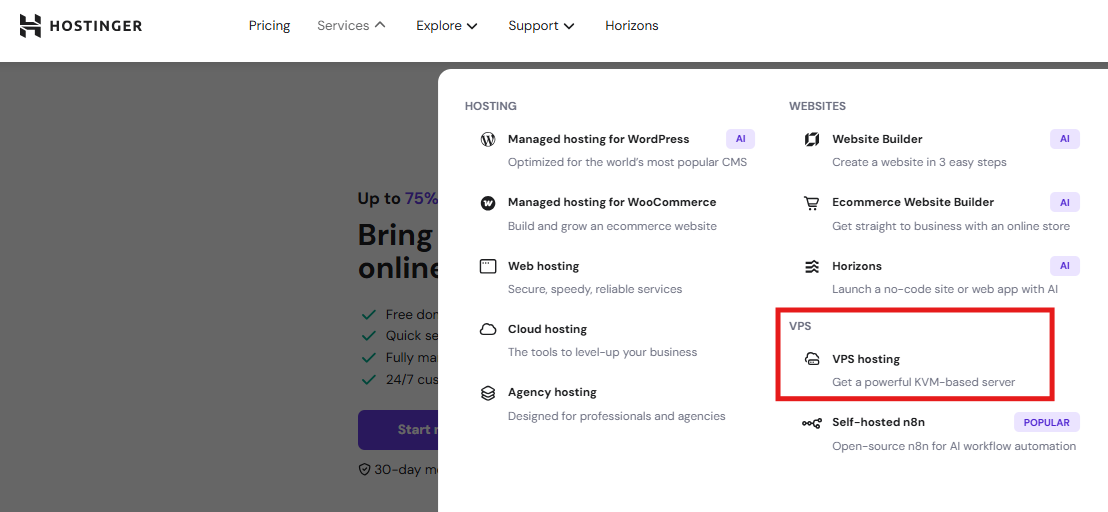
Task: Click the Agency hosting layers icon
Action: tap(488, 393)
